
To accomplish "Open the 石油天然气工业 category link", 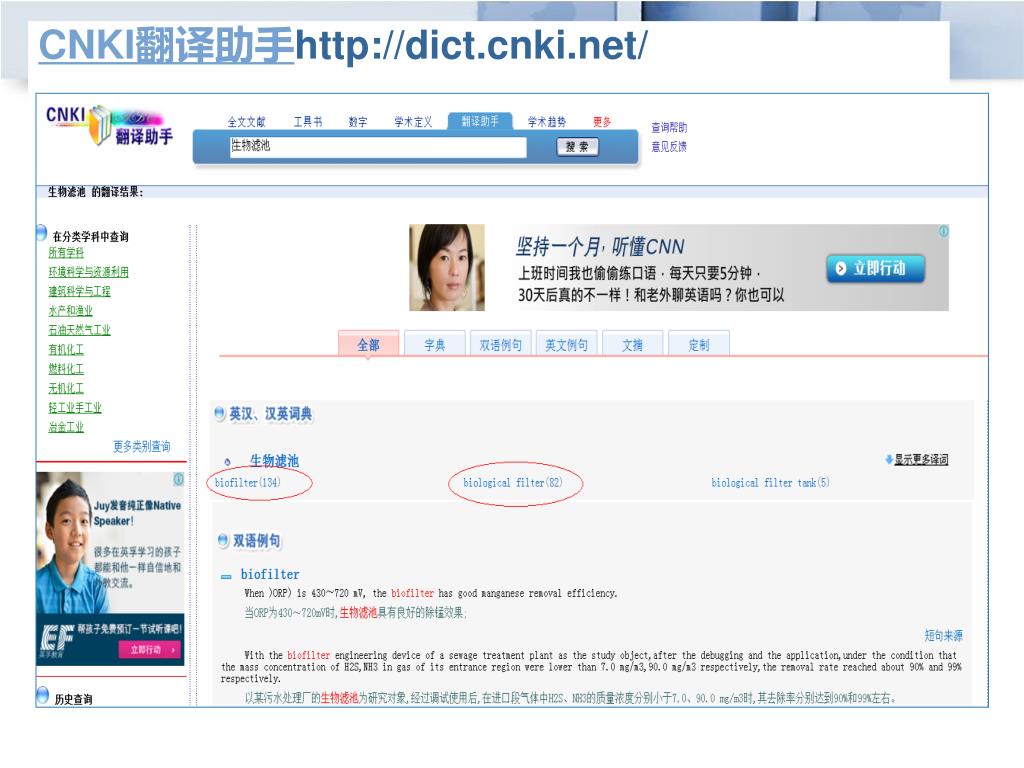I will 79,330.
